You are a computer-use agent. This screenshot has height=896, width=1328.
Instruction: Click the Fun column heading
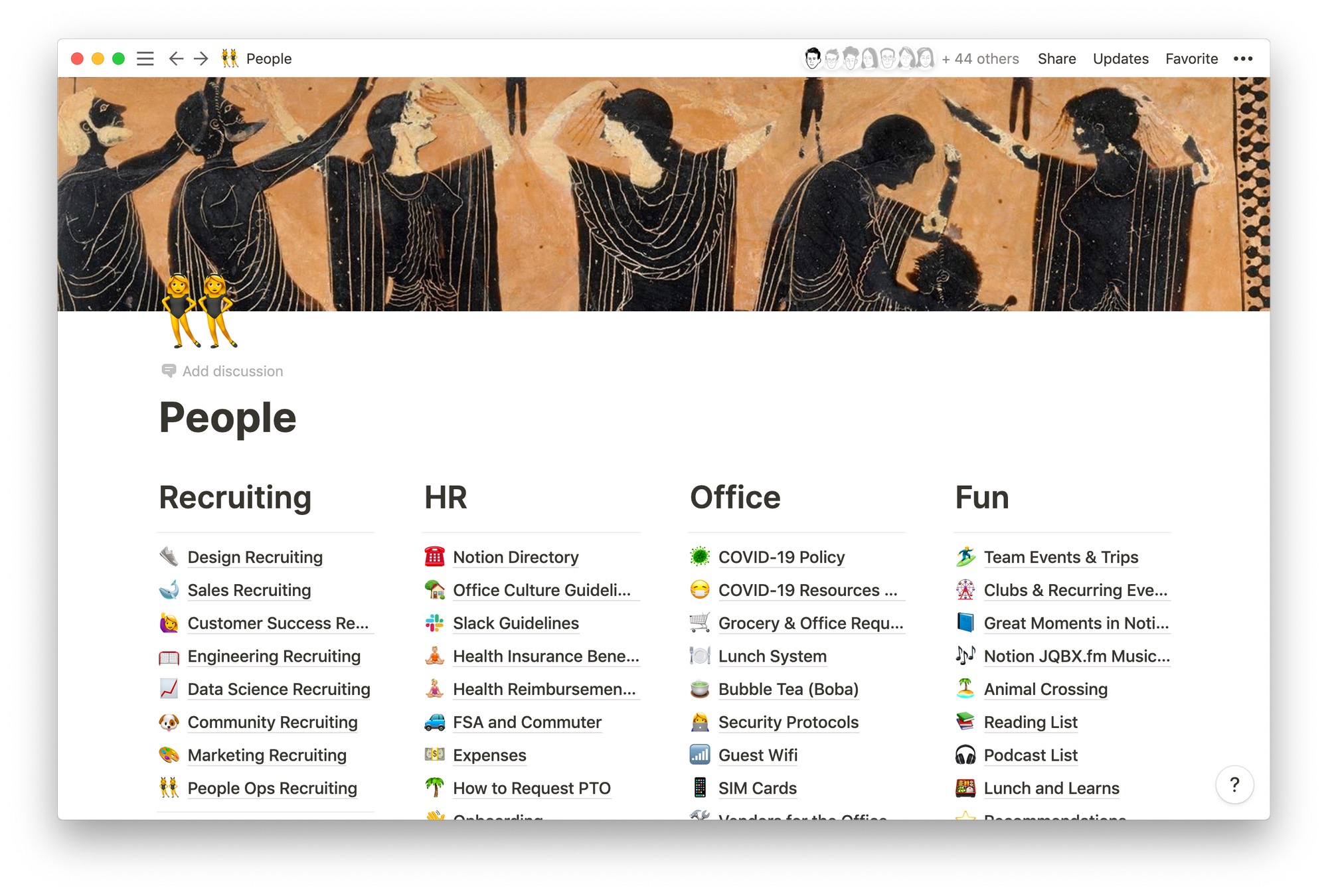[982, 497]
